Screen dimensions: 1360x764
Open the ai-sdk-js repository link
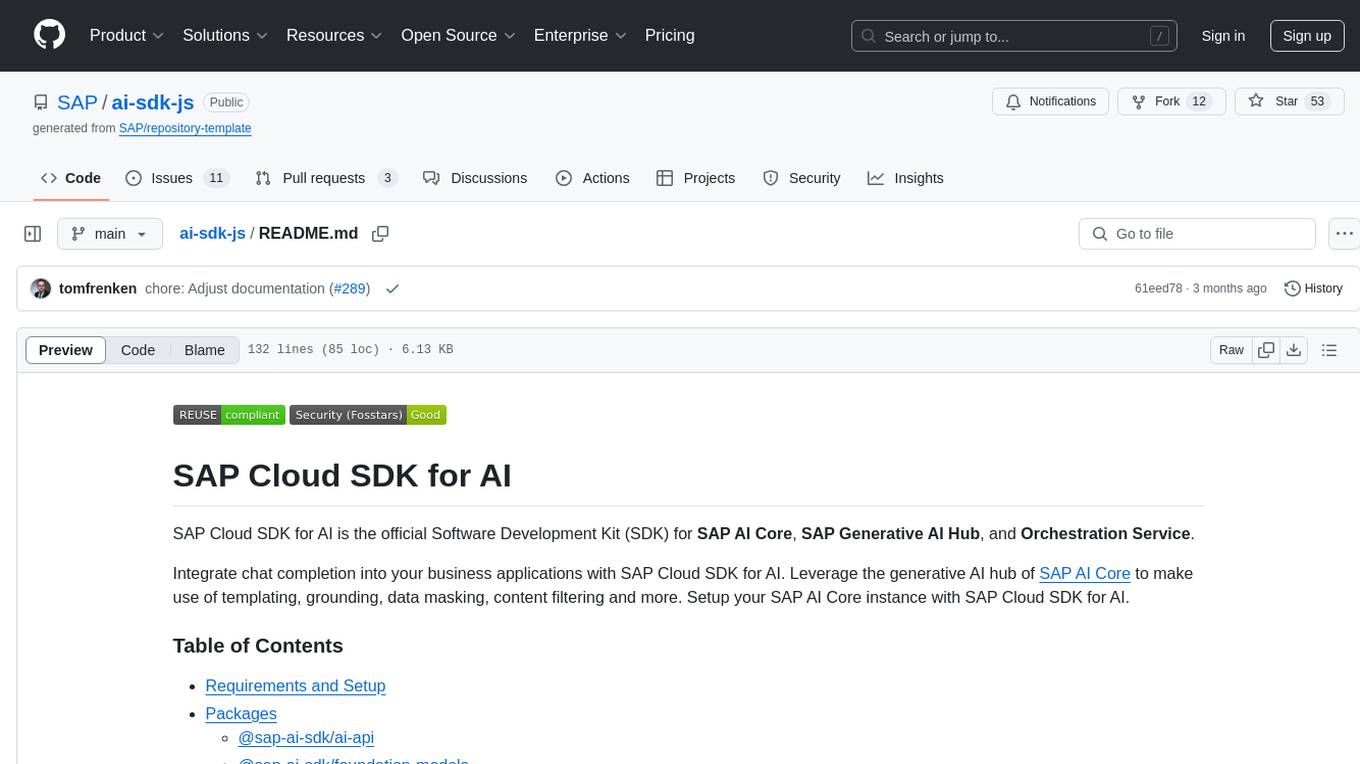153,102
